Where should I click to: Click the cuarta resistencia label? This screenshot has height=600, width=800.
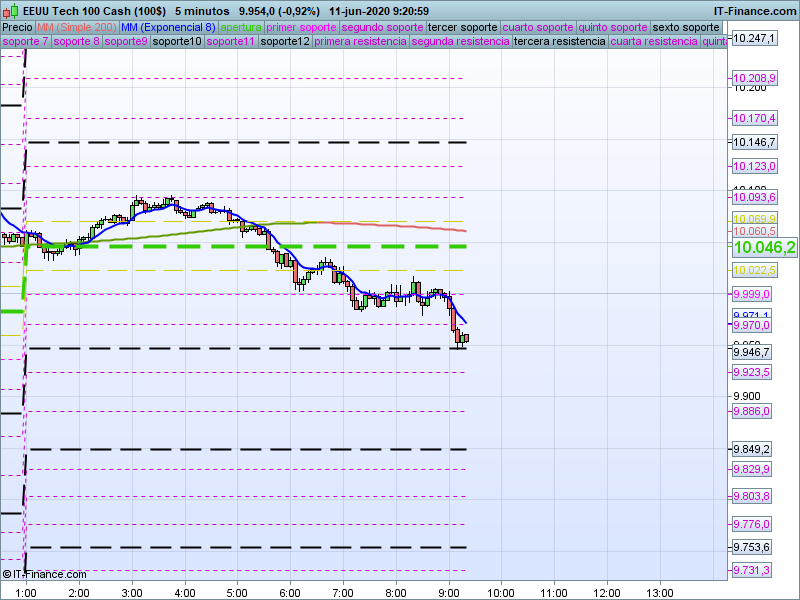tap(653, 42)
